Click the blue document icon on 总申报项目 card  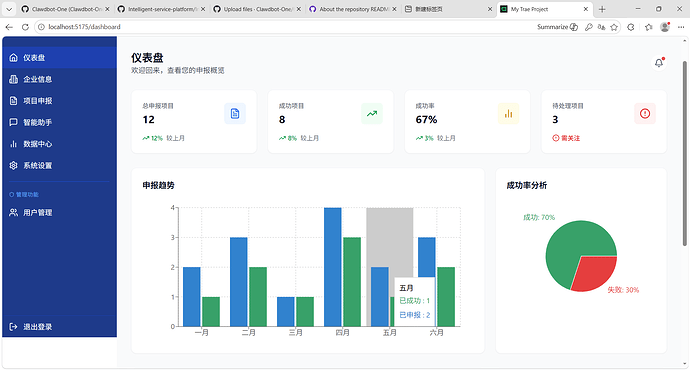(x=235, y=114)
